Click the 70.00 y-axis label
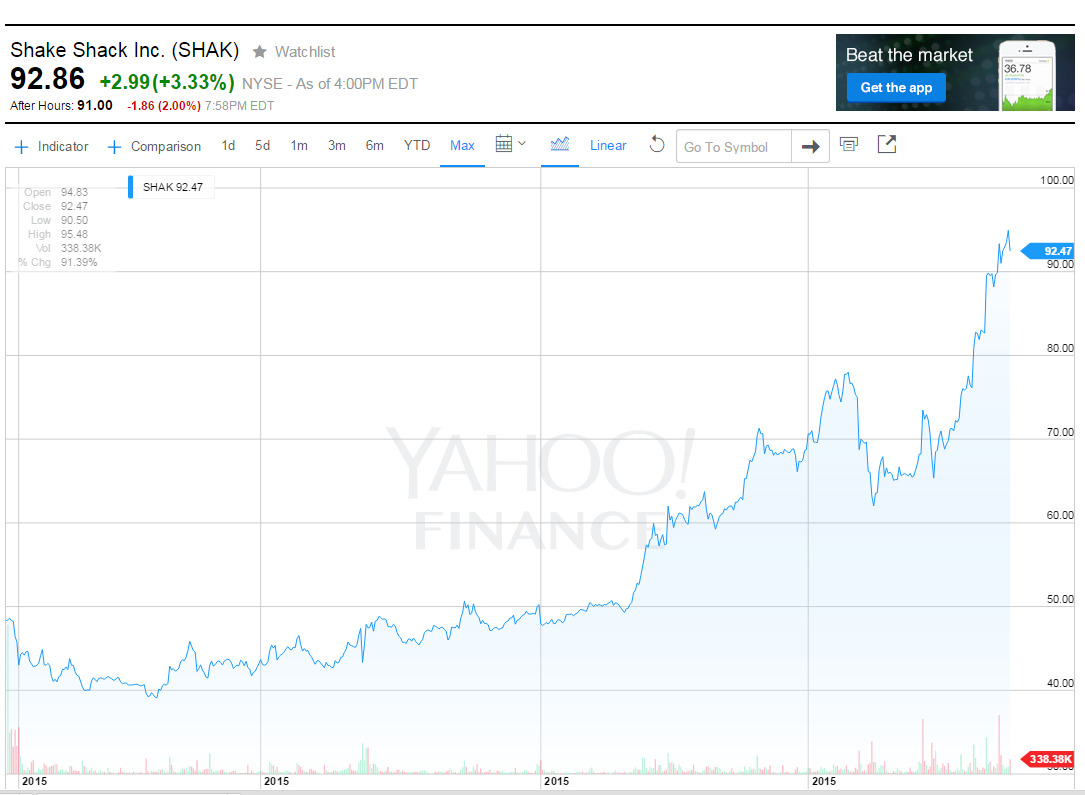Screen dimensions: 1085x795 (1059, 432)
